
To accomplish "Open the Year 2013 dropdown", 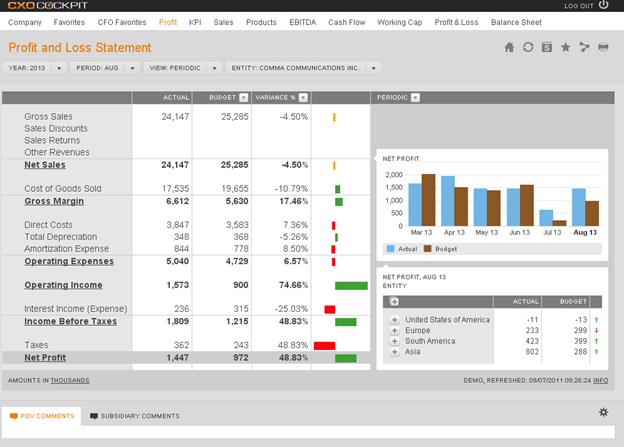I will [x=59, y=68].
